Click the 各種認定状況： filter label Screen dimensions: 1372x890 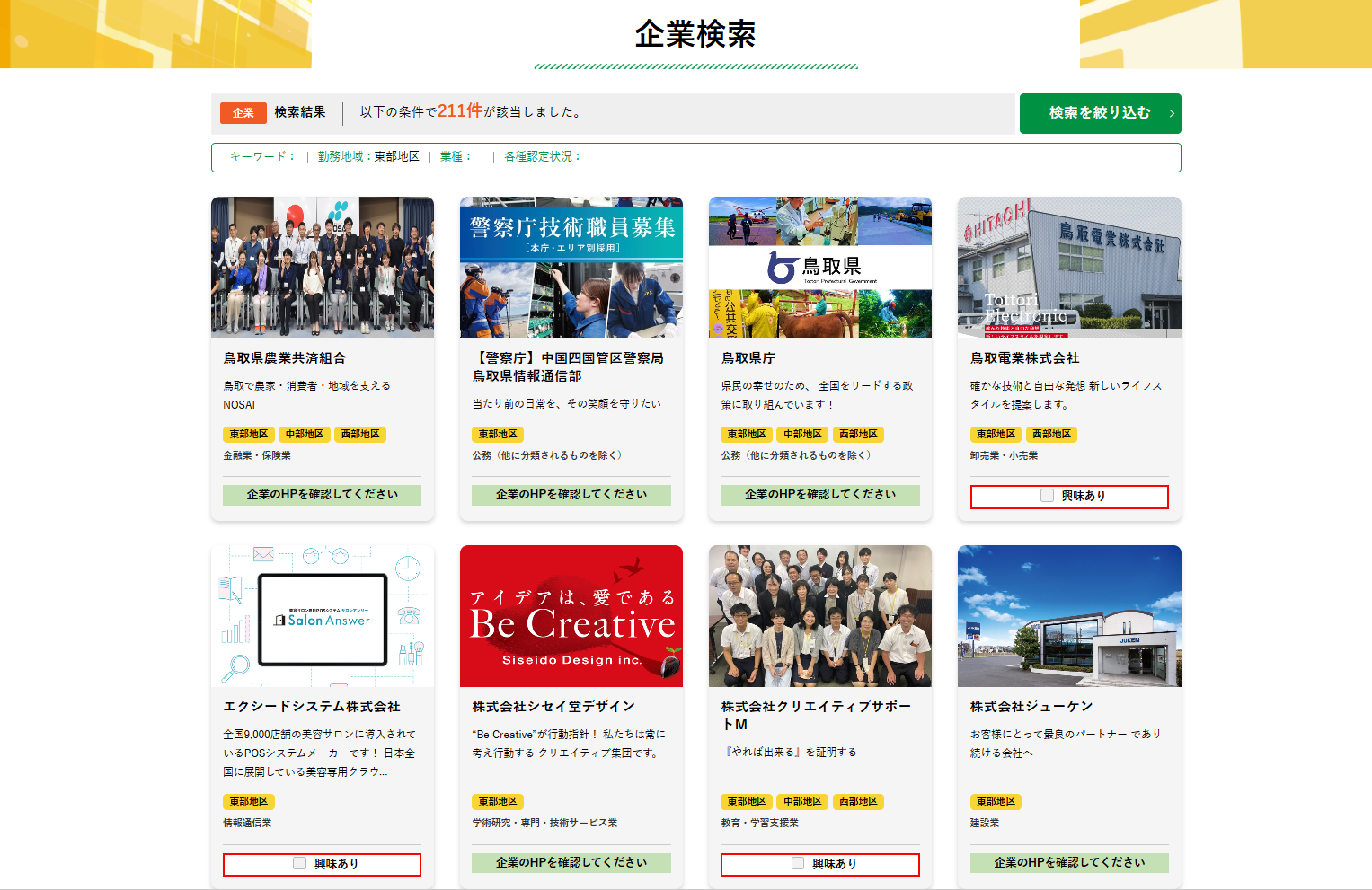pyautogui.click(x=544, y=157)
